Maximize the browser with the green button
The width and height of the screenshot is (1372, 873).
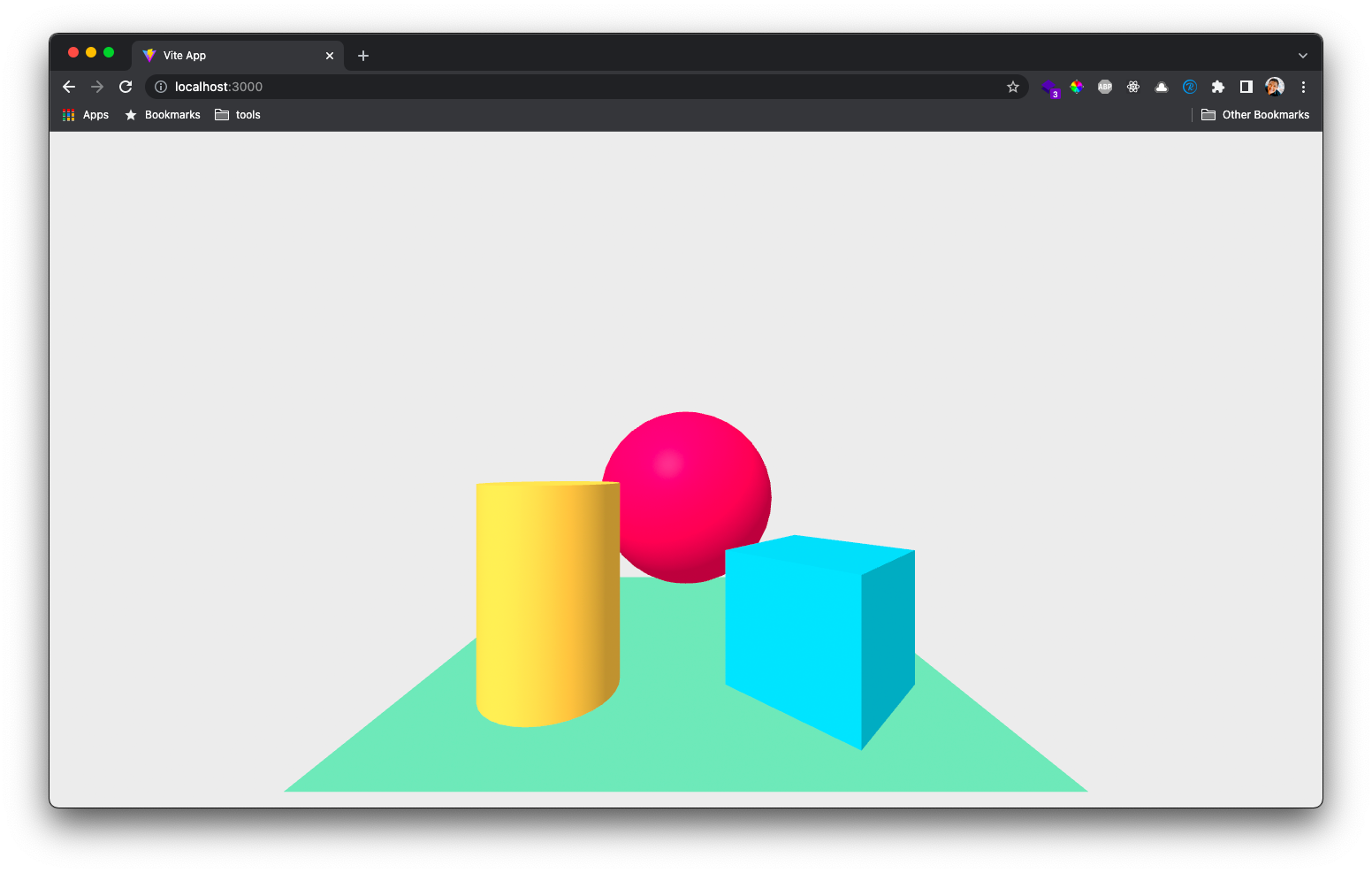click(x=109, y=52)
